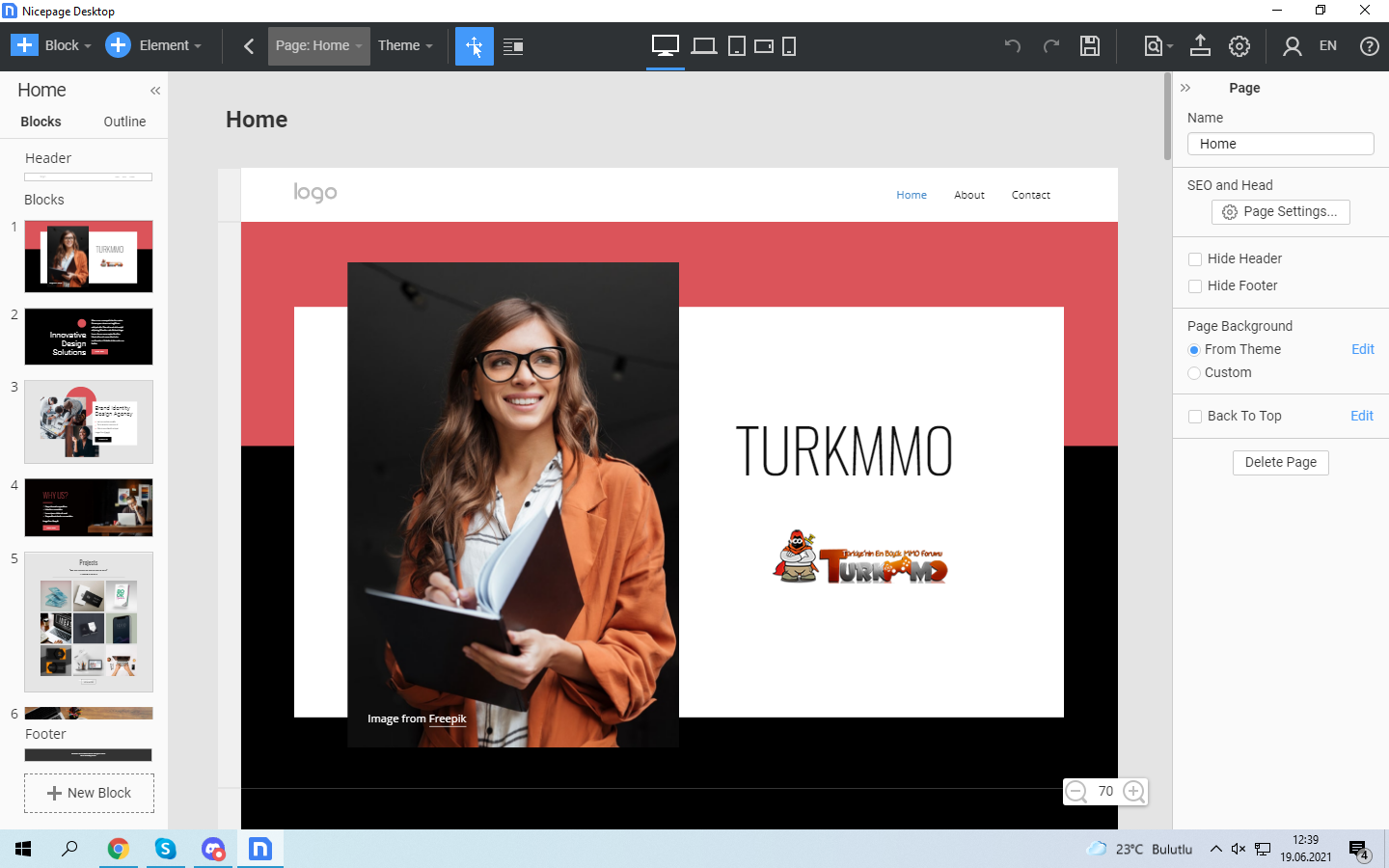Image resolution: width=1389 pixels, height=868 pixels.
Task: Open the Theme dropdown
Action: click(x=405, y=45)
